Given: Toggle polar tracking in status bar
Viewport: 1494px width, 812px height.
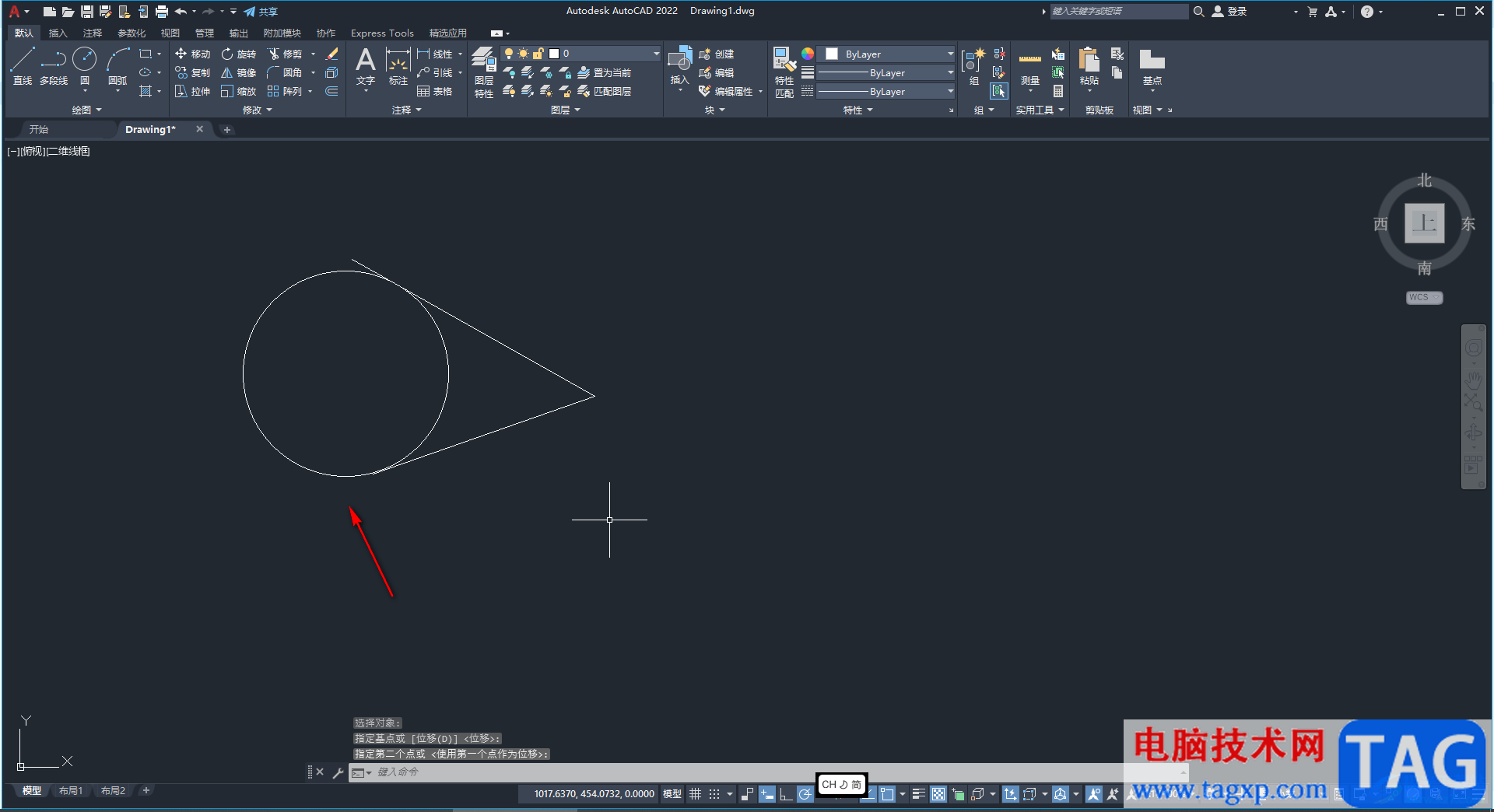Looking at the screenshot, I should 805,794.
